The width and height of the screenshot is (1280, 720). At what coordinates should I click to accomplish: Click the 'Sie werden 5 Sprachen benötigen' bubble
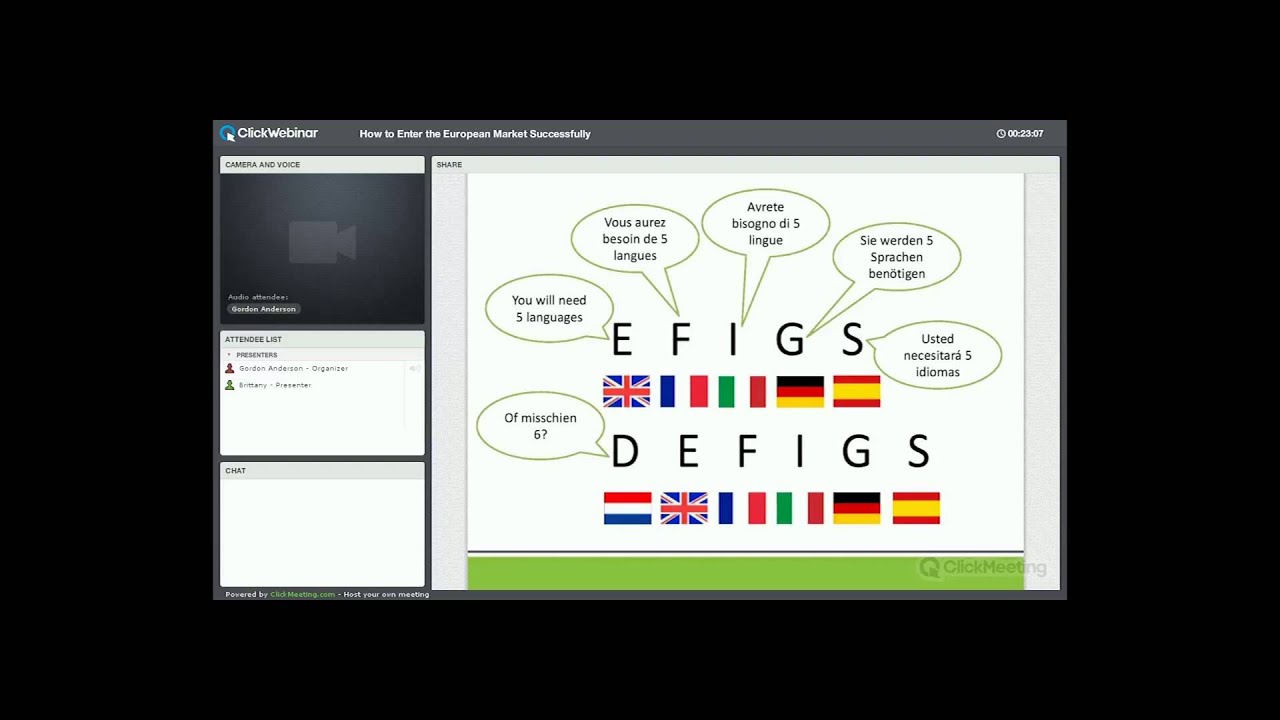click(896, 257)
